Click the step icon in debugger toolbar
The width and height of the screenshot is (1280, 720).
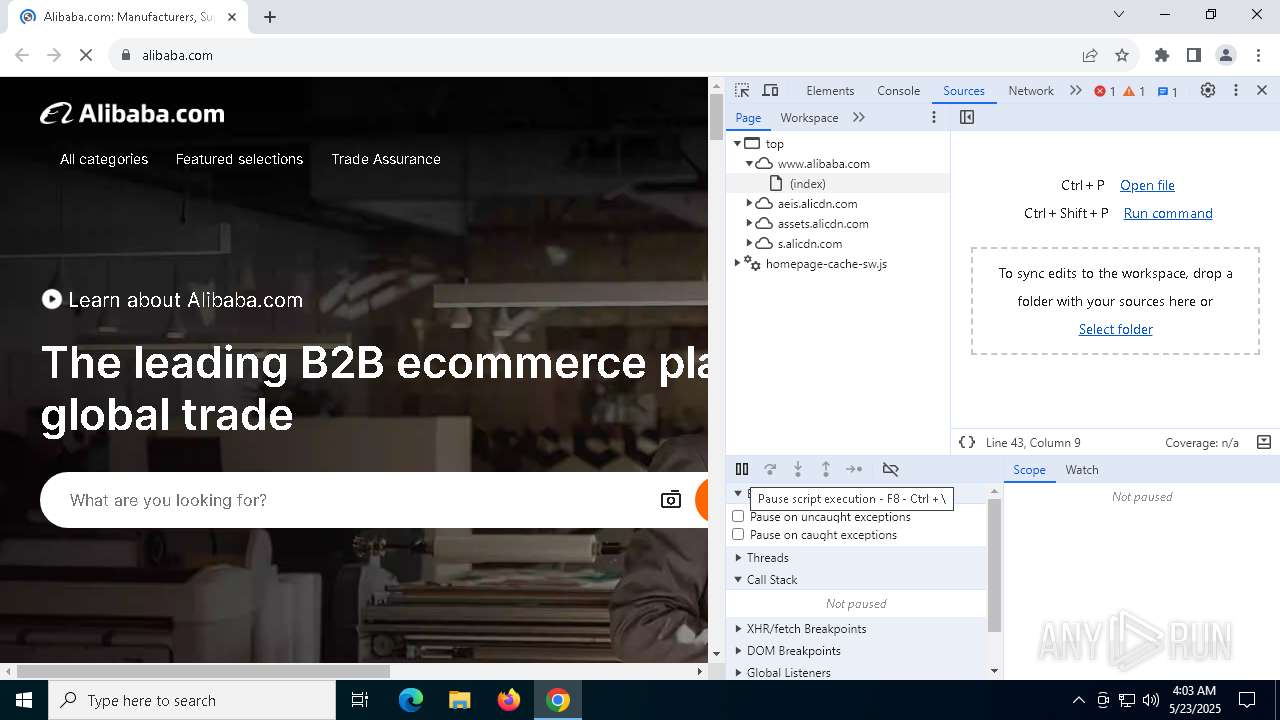click(854, 469)
